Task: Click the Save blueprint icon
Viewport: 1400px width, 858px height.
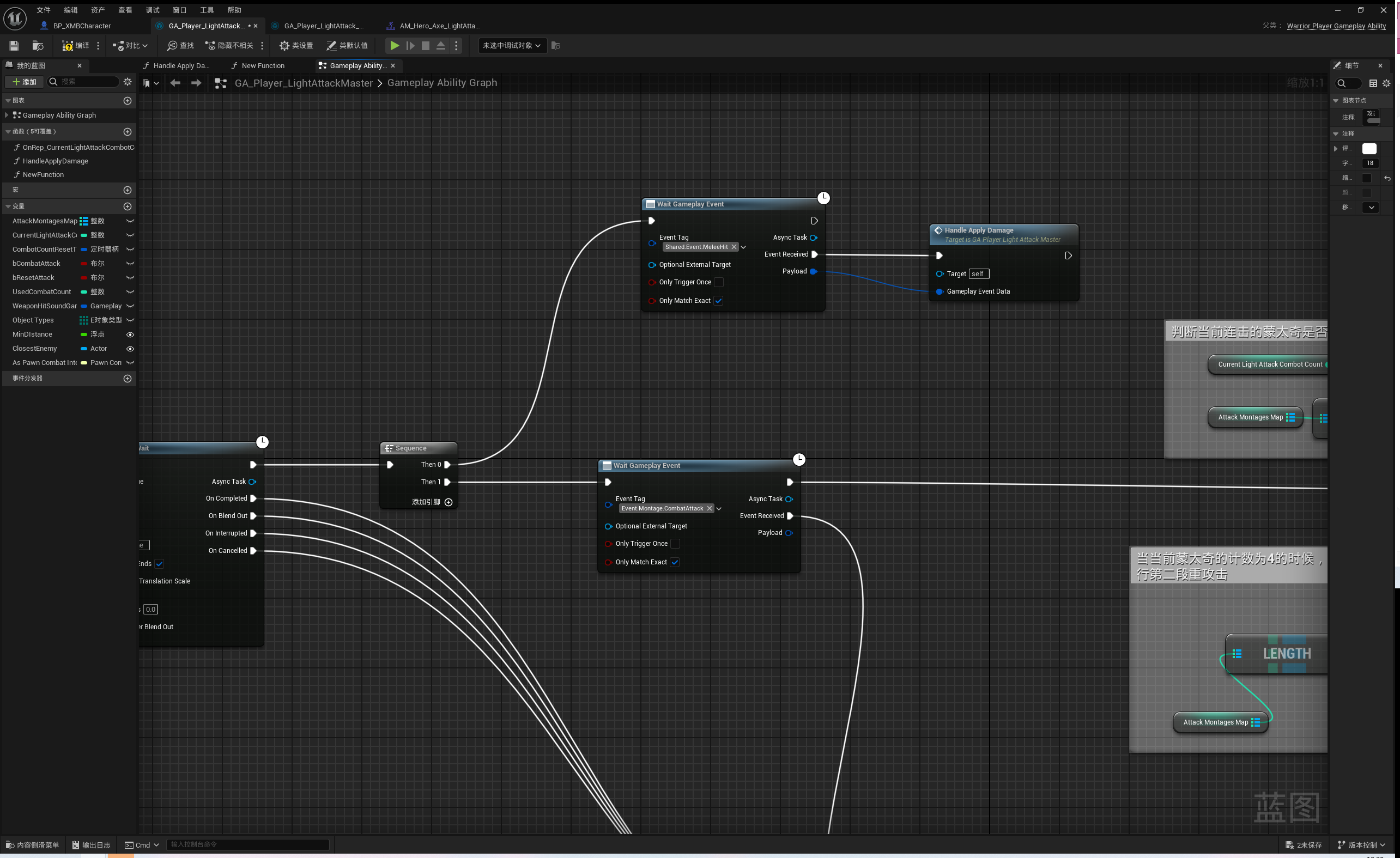Action: click(x=14, y=45)
